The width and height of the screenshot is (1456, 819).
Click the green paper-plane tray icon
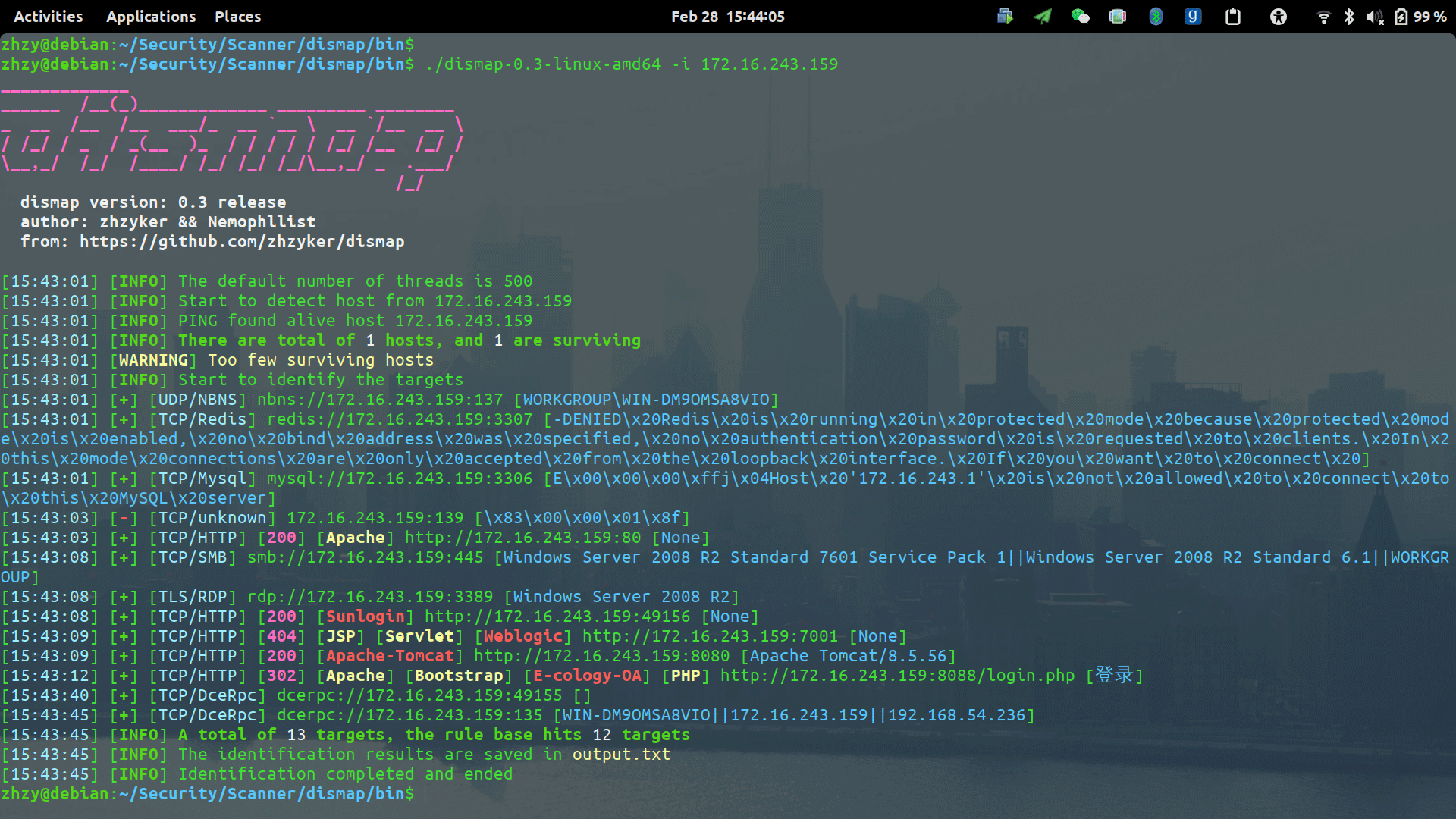coord(1043,16)
